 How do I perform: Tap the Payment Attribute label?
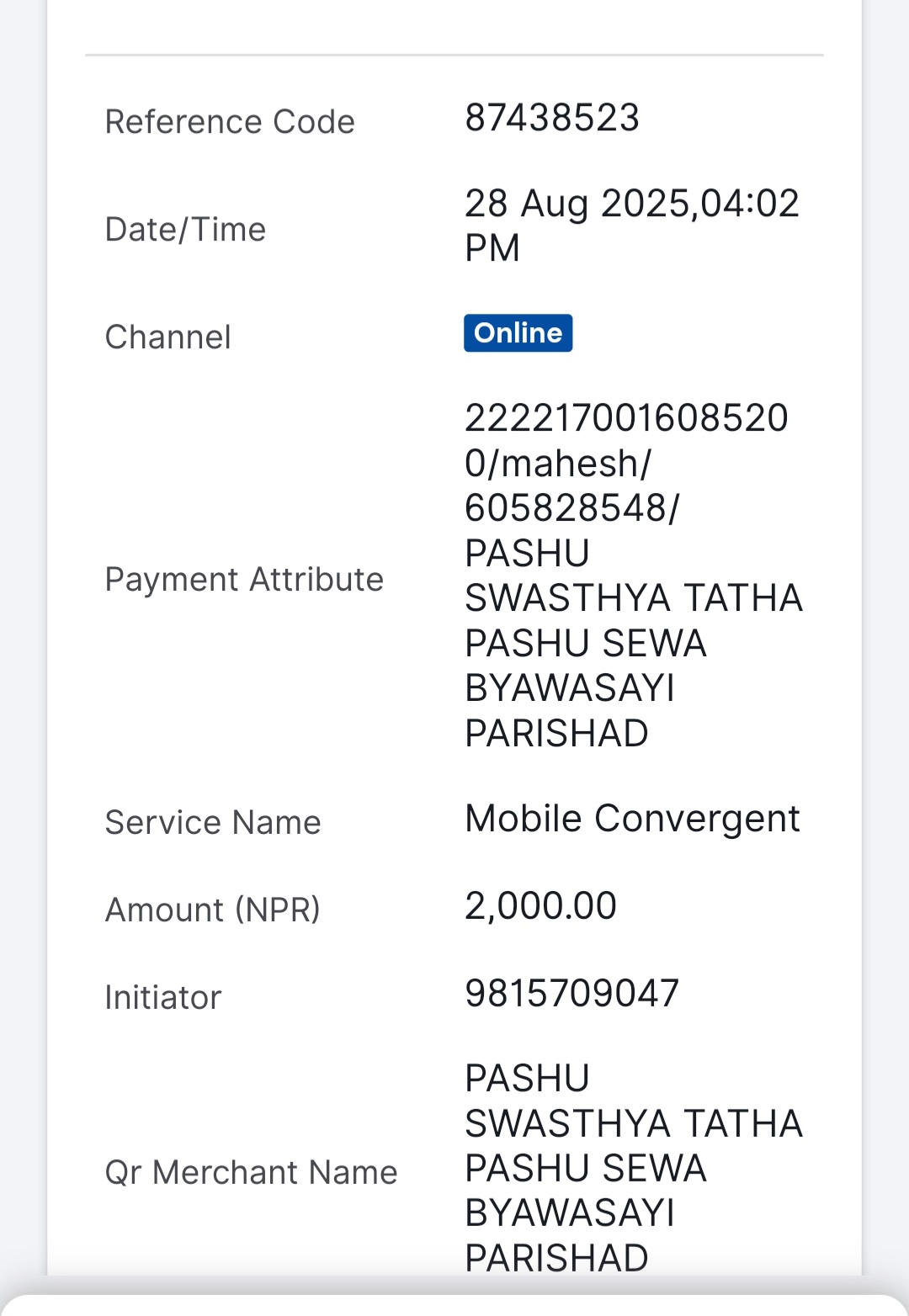pyautogui.click(x=244, y=580)
